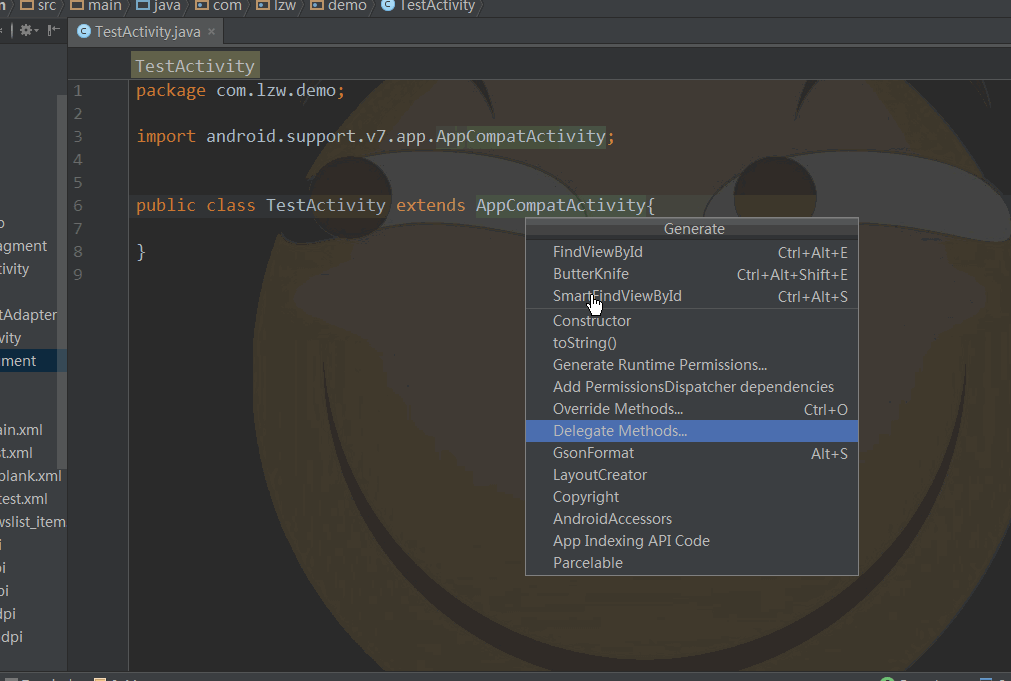1011x681 pixels.
Task: Close the TestActivity.java editor tab
Action: 211,32
